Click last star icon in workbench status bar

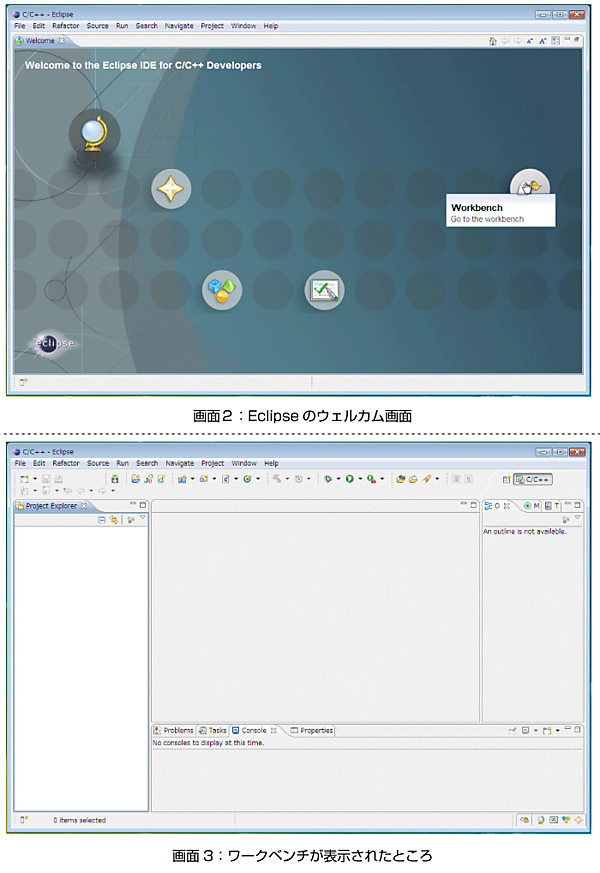click(x=579, y=820)
